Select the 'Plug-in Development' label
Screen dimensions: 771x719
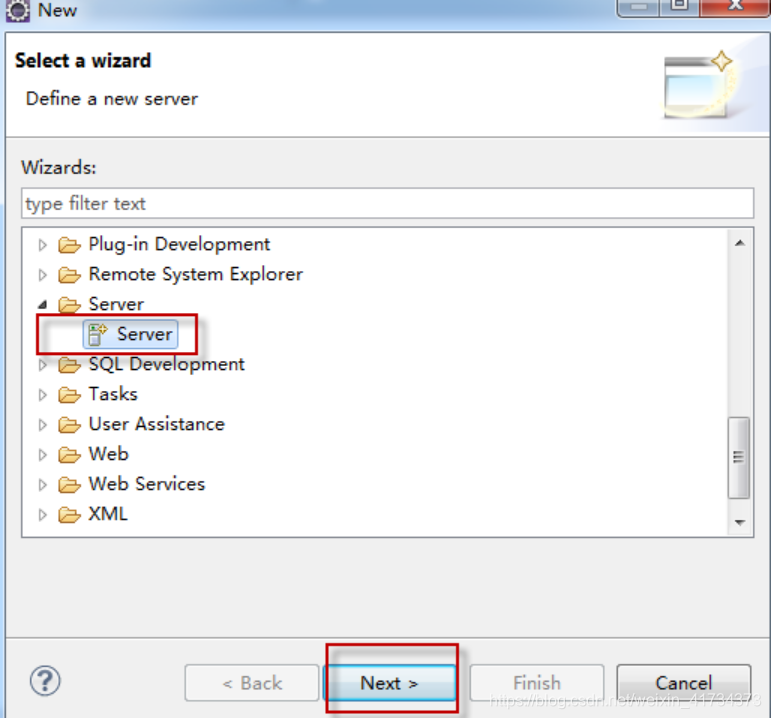pyautogui.click(x=179, y=244)
